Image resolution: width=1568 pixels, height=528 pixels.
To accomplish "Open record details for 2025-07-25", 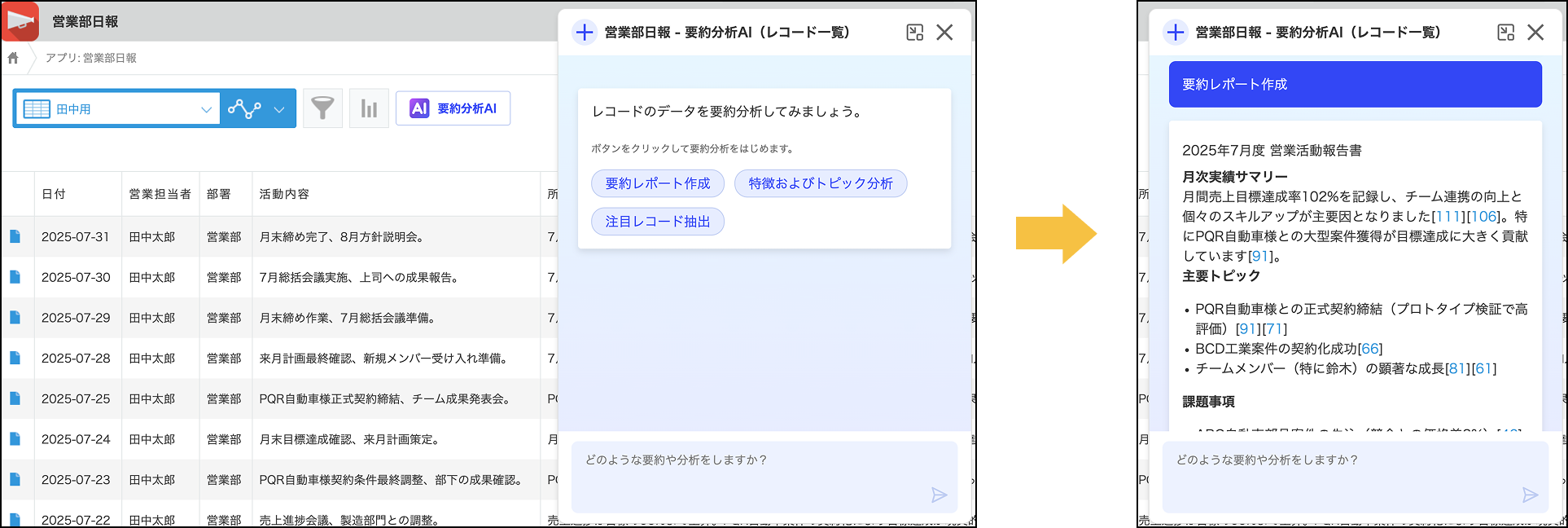I will click(15, 398).
